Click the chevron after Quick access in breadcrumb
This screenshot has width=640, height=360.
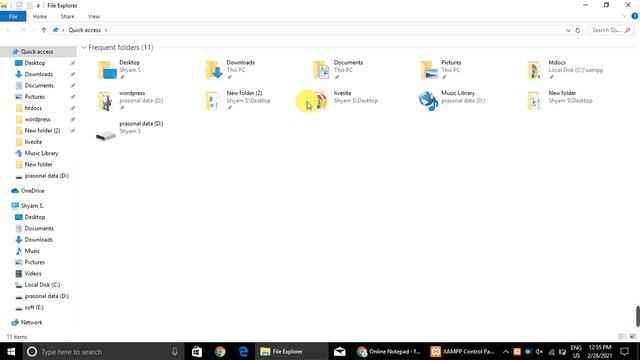click(106, 30)
